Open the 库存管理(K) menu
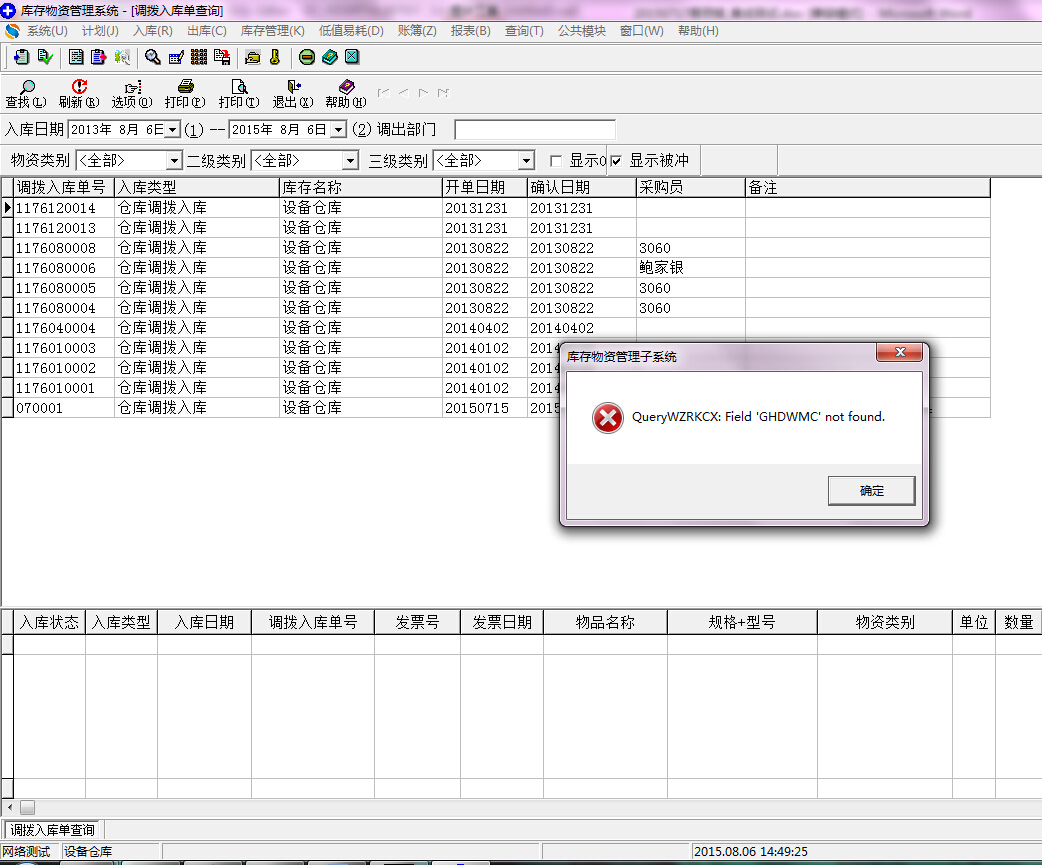 [x=272, y=31]
